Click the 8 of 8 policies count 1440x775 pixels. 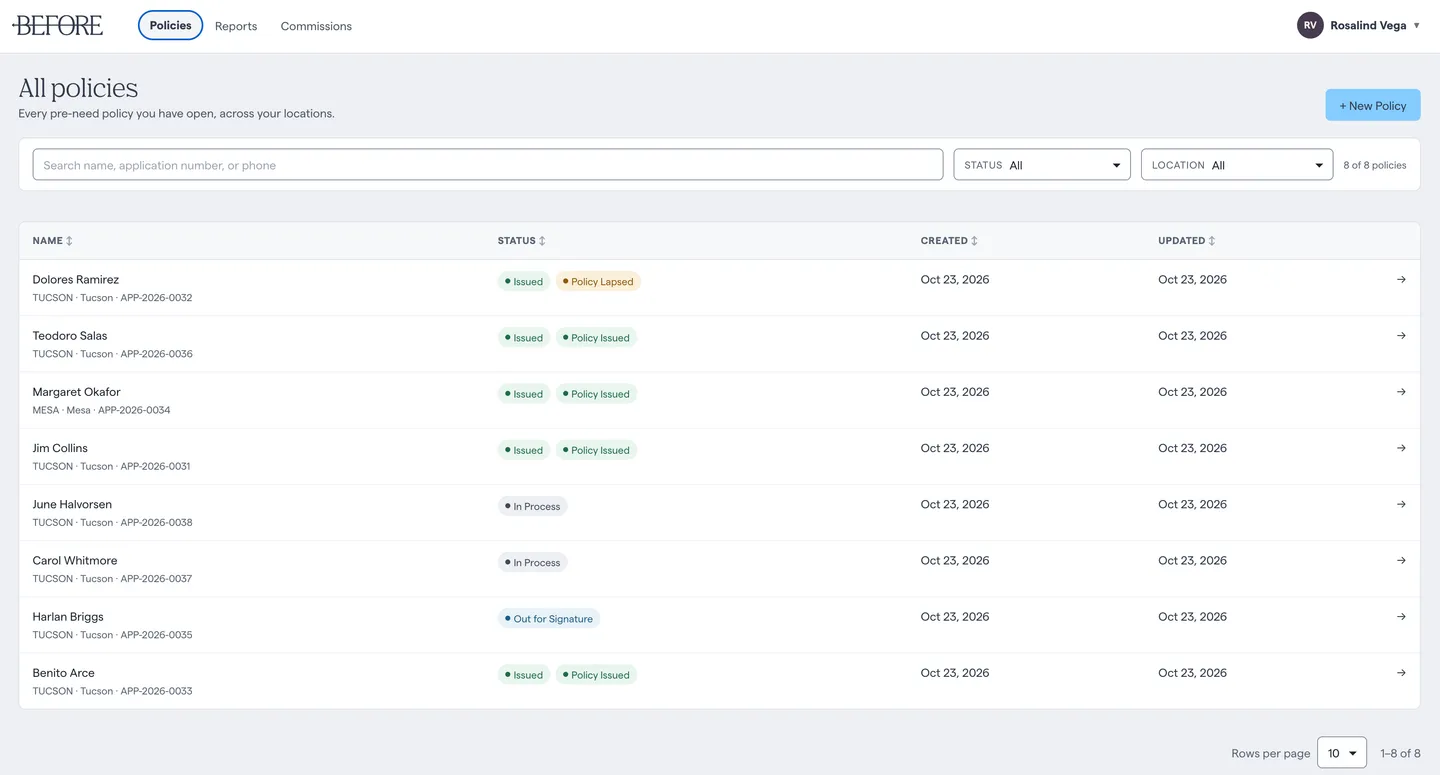coord(1375,165)
